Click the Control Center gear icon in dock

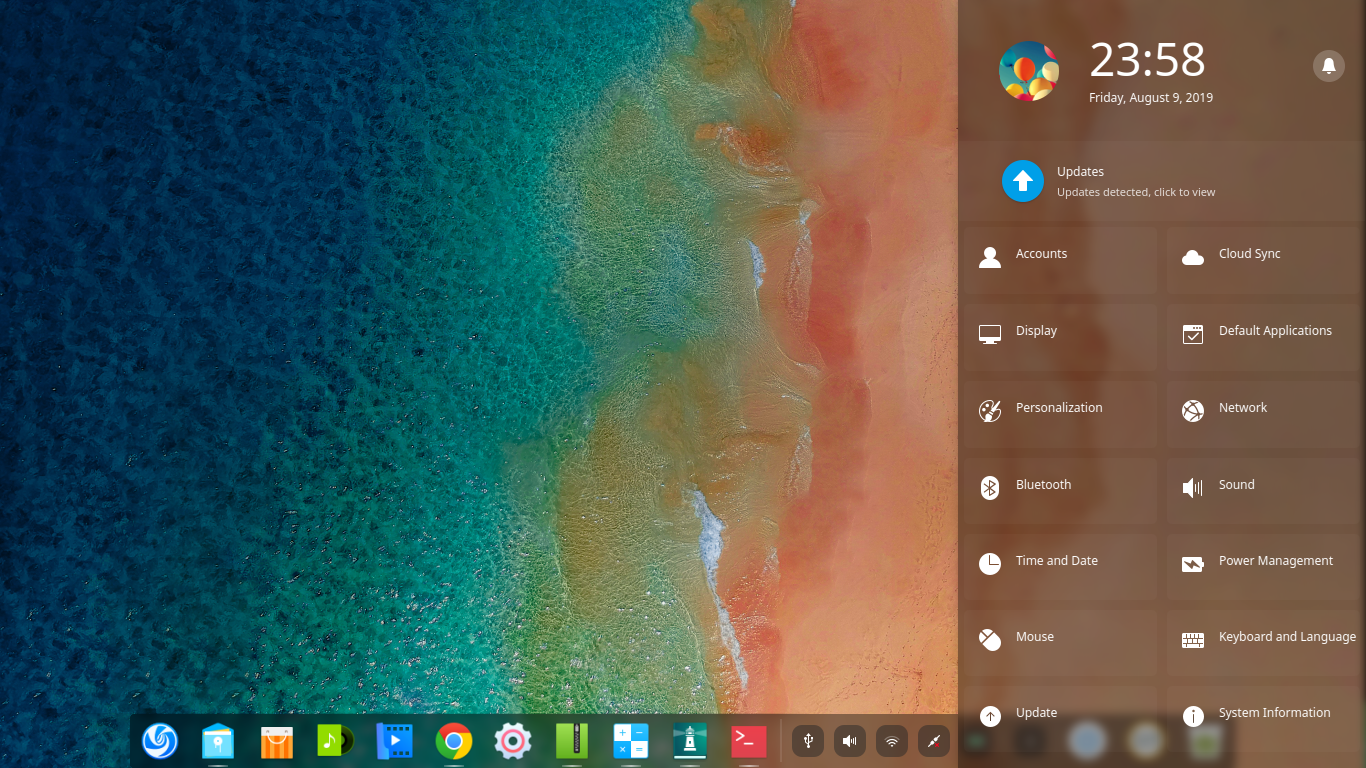click(513, 741)
